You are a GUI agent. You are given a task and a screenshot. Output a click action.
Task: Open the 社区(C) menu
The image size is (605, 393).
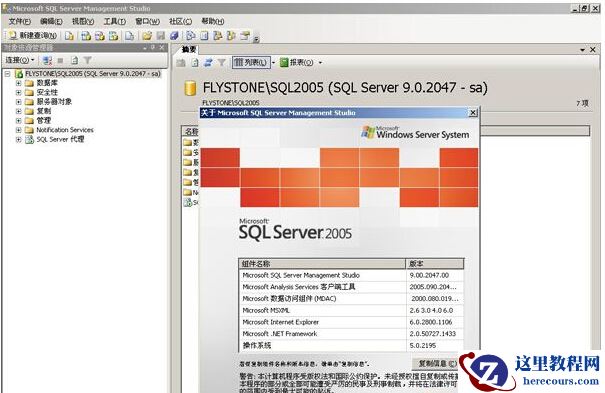pos(180,21)
